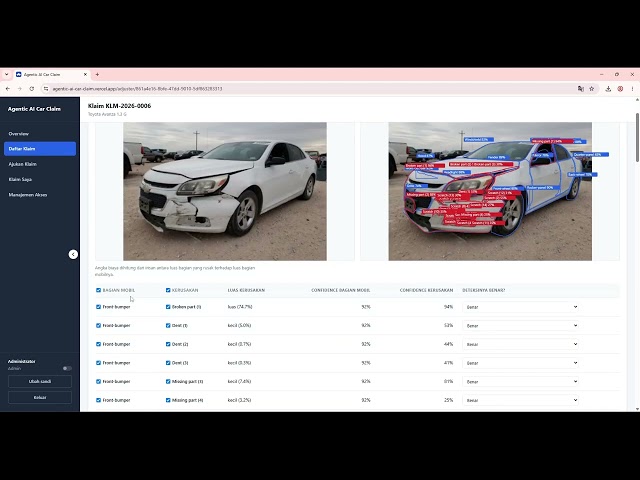
Task: Toggle the Kerusakan header checkbox
Action: tap(168, 290)
